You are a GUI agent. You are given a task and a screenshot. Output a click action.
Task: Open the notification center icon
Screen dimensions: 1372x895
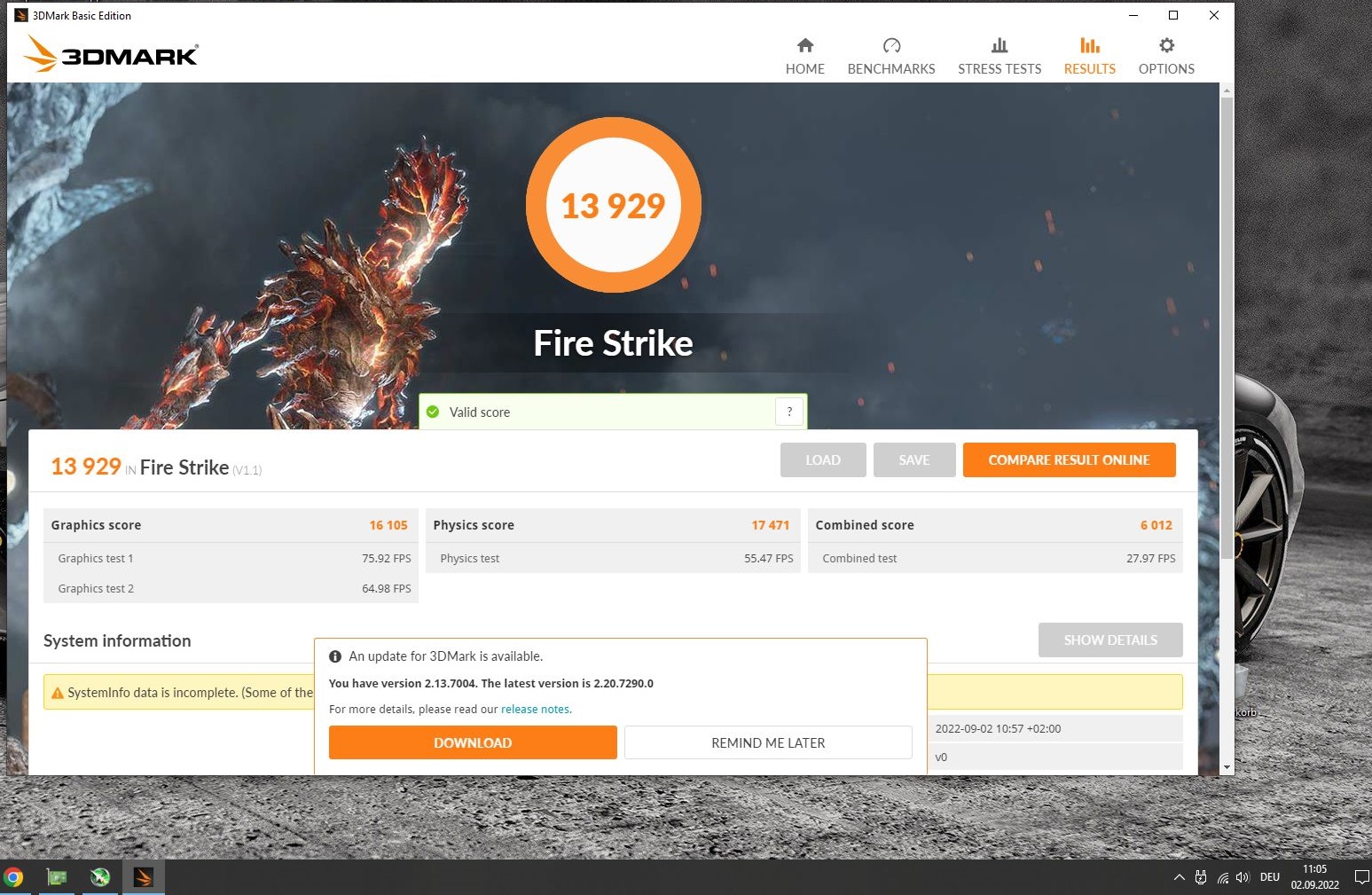(x=1361, y=877)
